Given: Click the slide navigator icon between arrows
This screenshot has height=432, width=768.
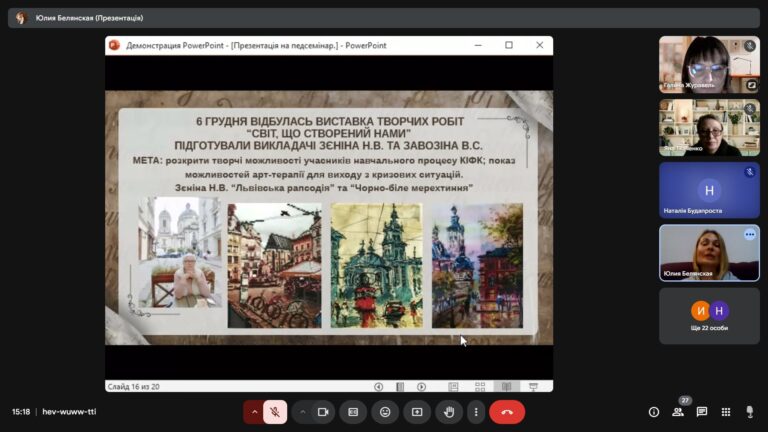Looking at the screenshot, I should (400, 386).
